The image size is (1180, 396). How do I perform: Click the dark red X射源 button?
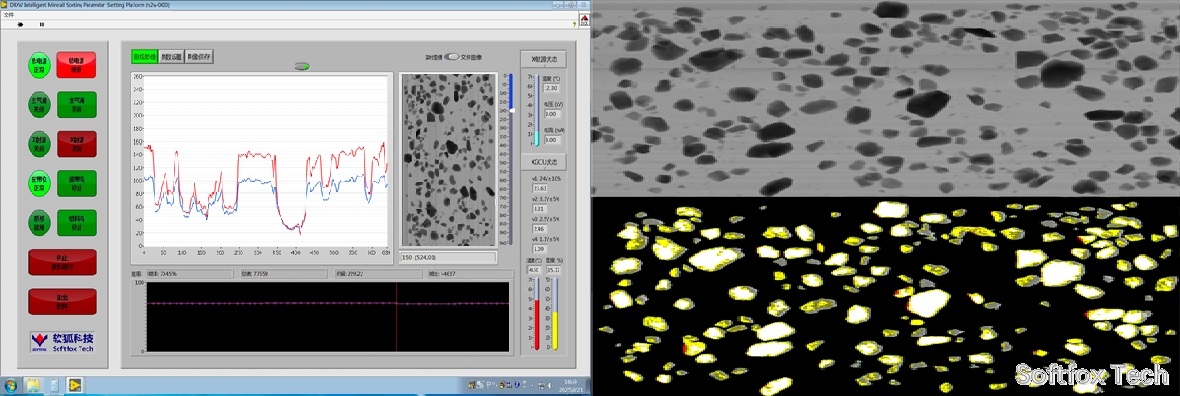click(x=76, y=144)
